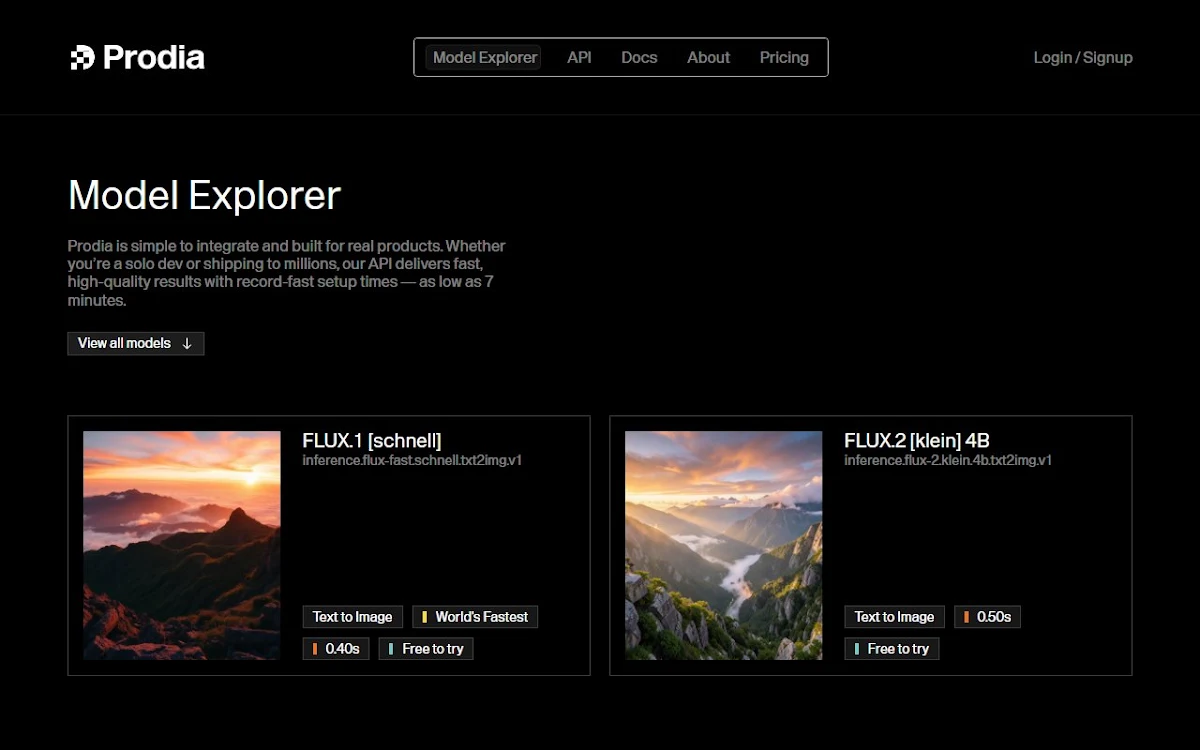This screenshot has width=1200, height=750.
Task: Click Text to Image tag on FLUX.1 card
Action: [353, 617]
